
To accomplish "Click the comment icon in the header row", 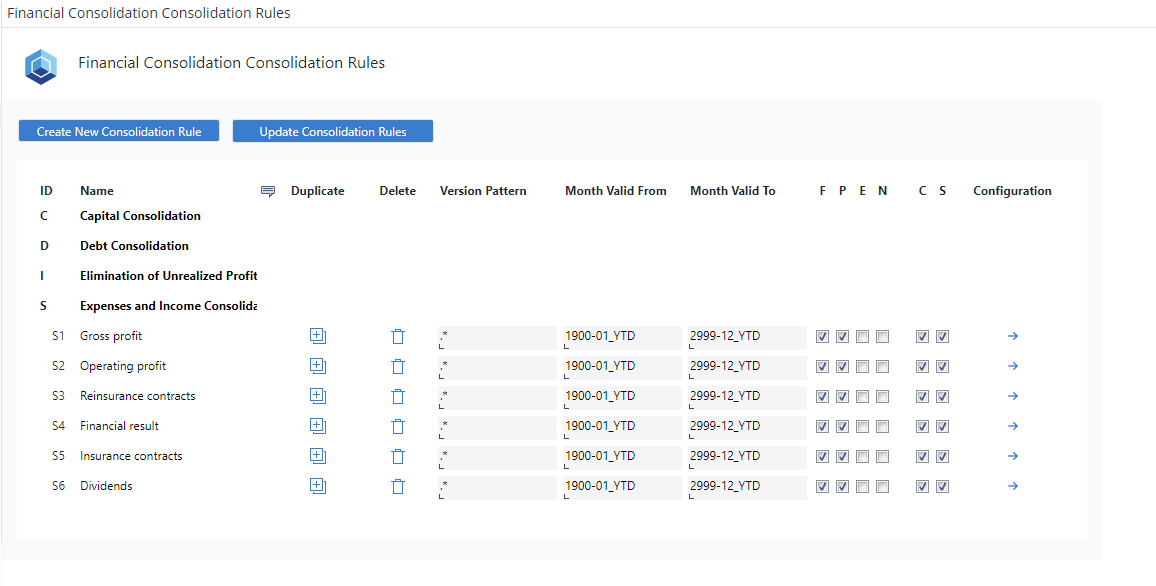I will tap(267, 190).
